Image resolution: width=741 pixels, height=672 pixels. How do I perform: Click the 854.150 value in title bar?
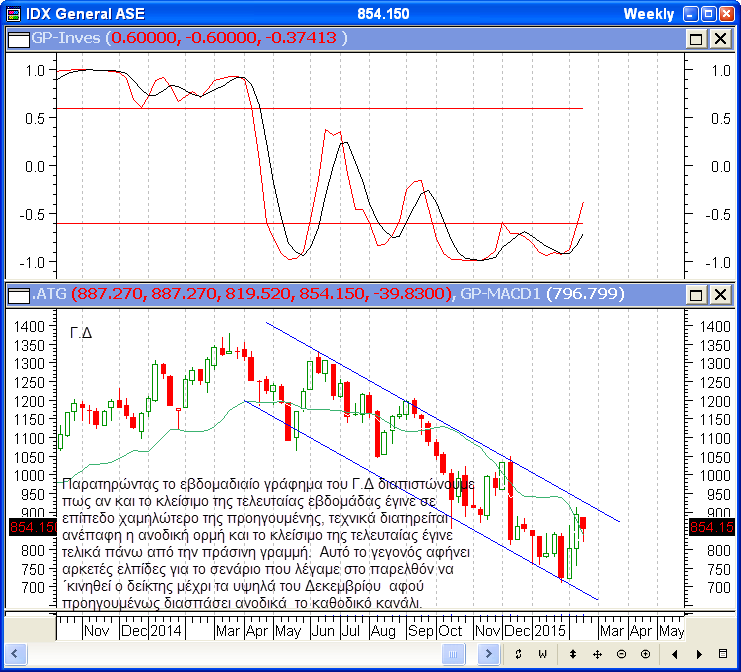coord(383,14)
